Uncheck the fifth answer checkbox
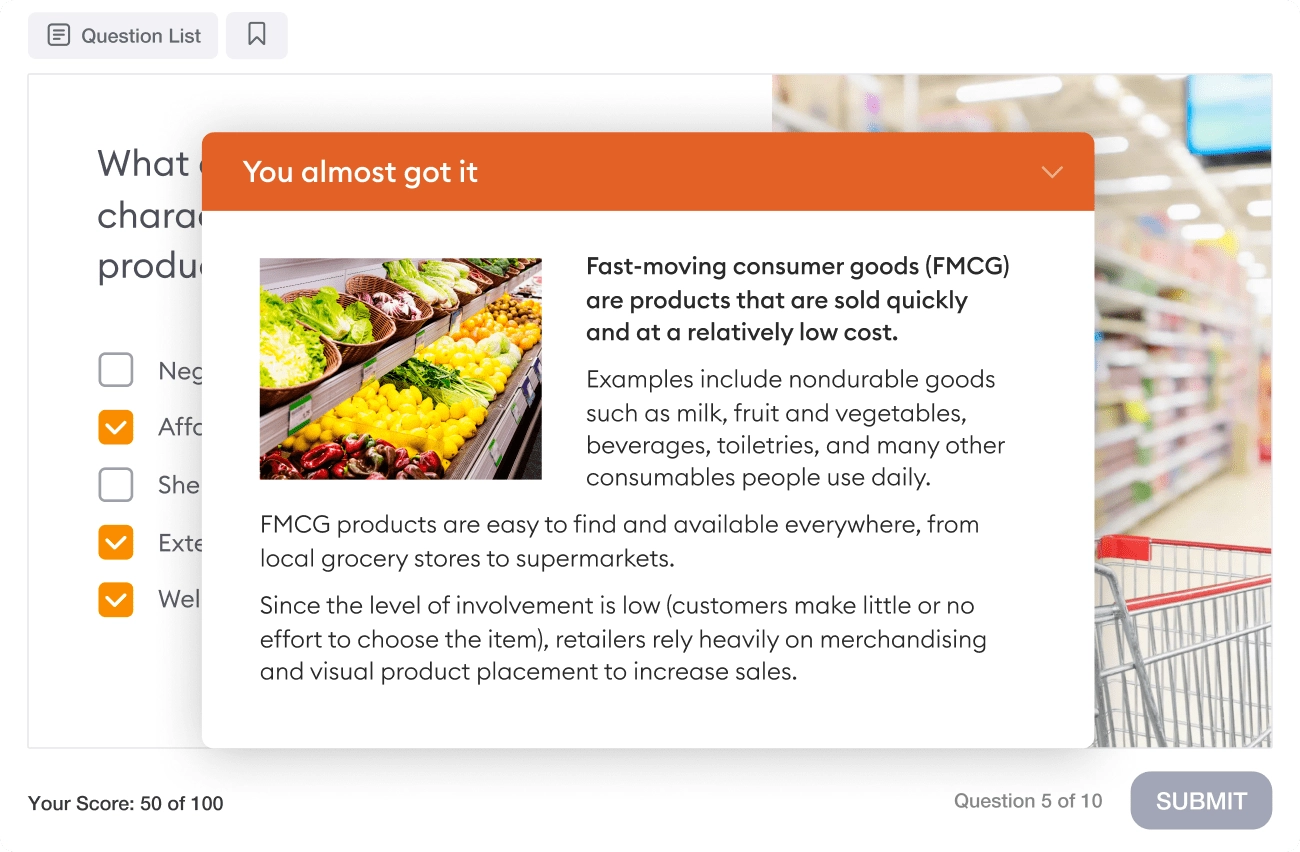Viewport: 1300px width, 852px height. (x=116, y=599)
